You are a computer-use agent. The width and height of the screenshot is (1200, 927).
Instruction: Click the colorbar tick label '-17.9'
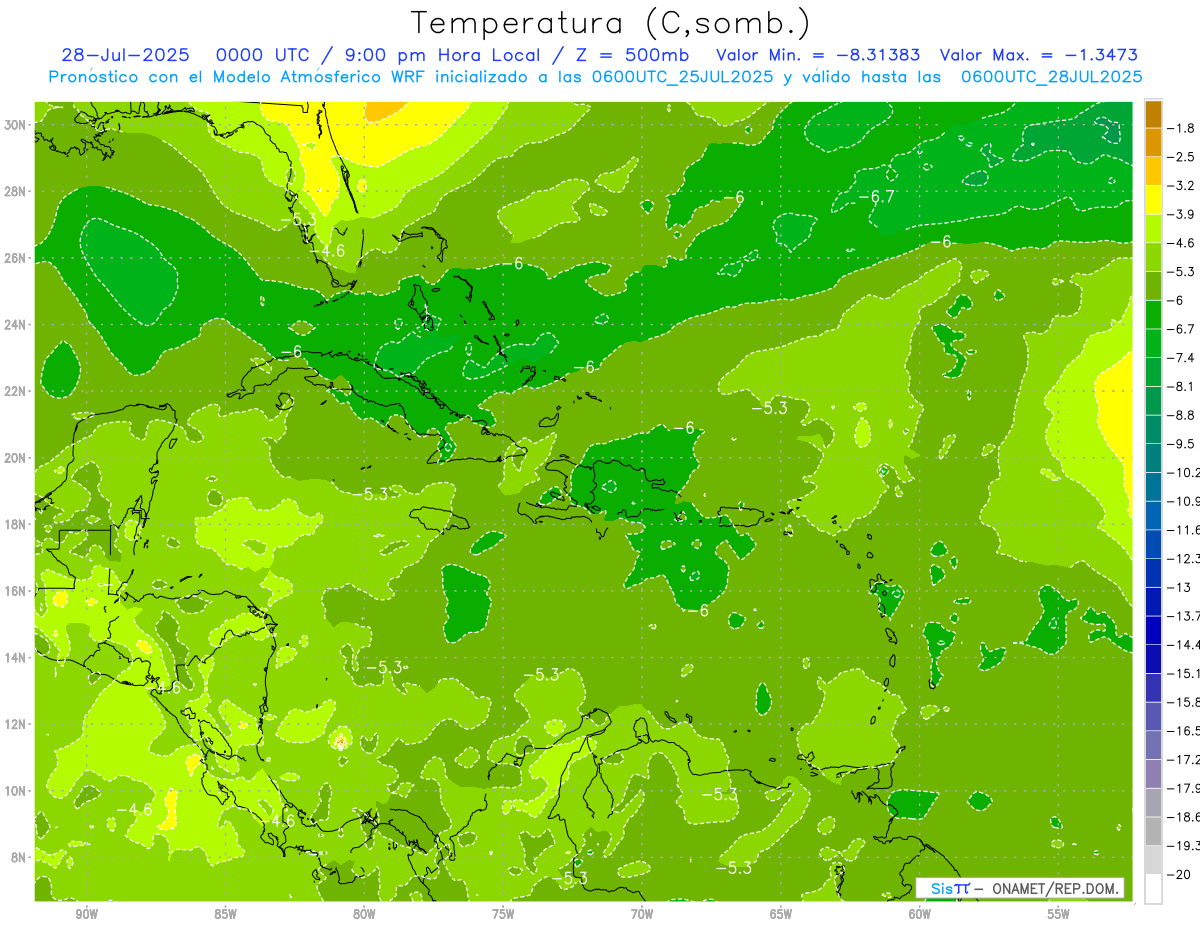coord(1185,788)
